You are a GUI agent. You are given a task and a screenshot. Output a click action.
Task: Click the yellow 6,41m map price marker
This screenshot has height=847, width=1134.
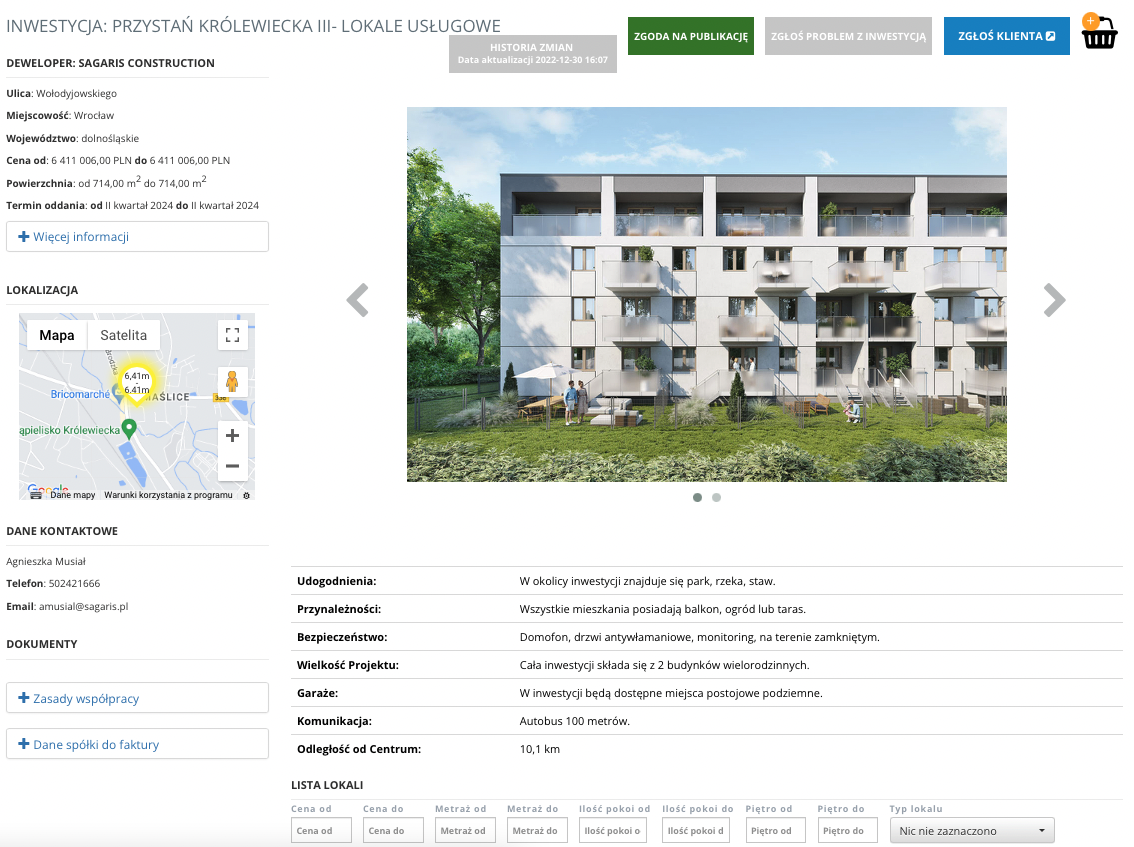point(137,383)
